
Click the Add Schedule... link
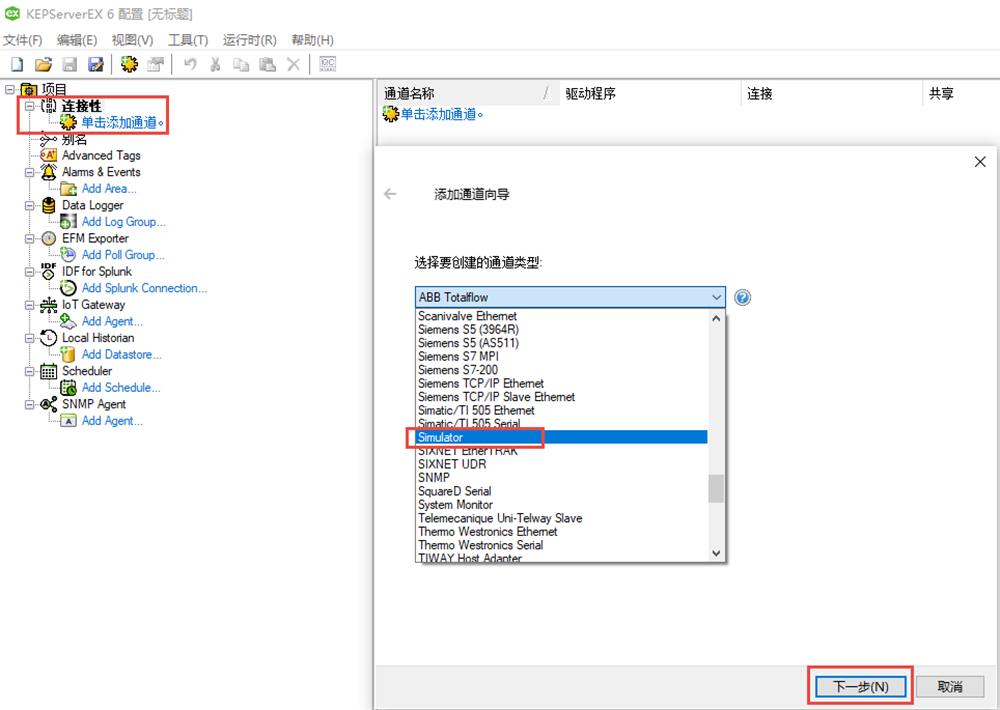[x=121, y=387]
